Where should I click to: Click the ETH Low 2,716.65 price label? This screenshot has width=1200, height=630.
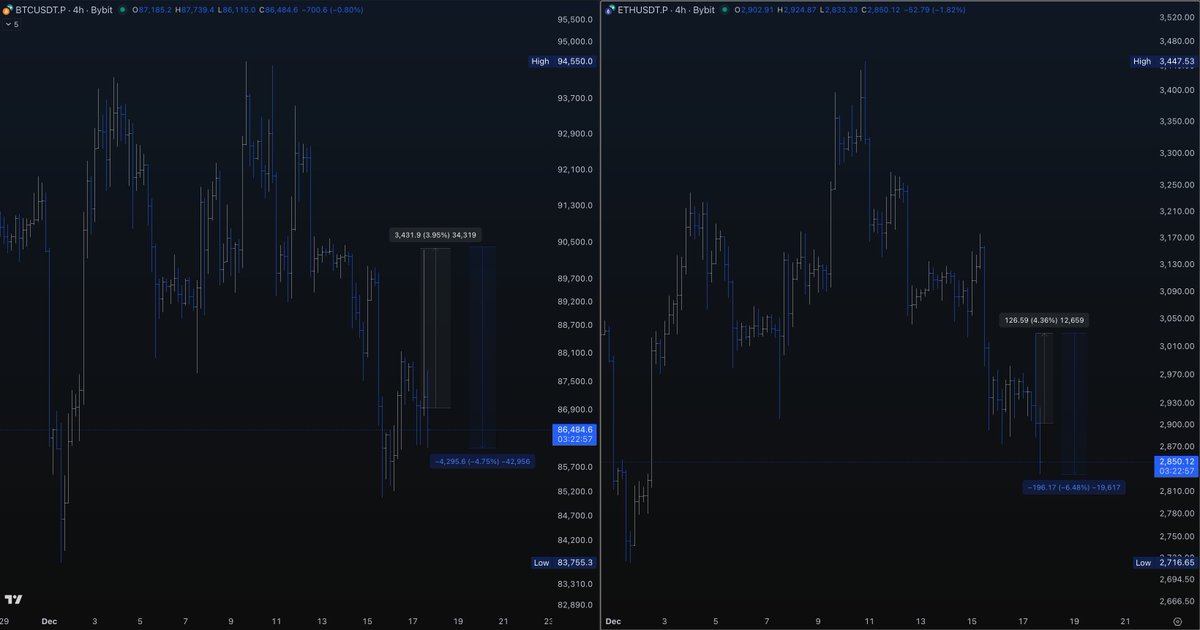(x=1163, y=563)
